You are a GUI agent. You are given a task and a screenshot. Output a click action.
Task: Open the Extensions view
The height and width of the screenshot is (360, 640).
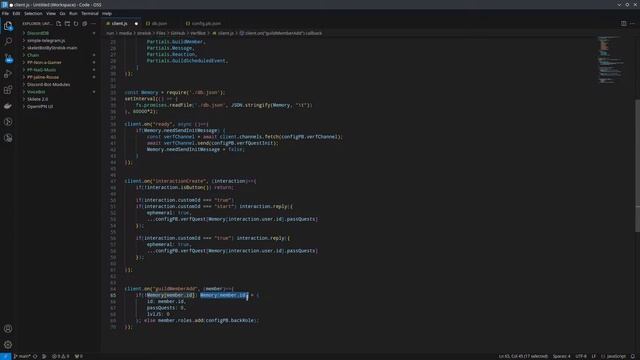8,90
